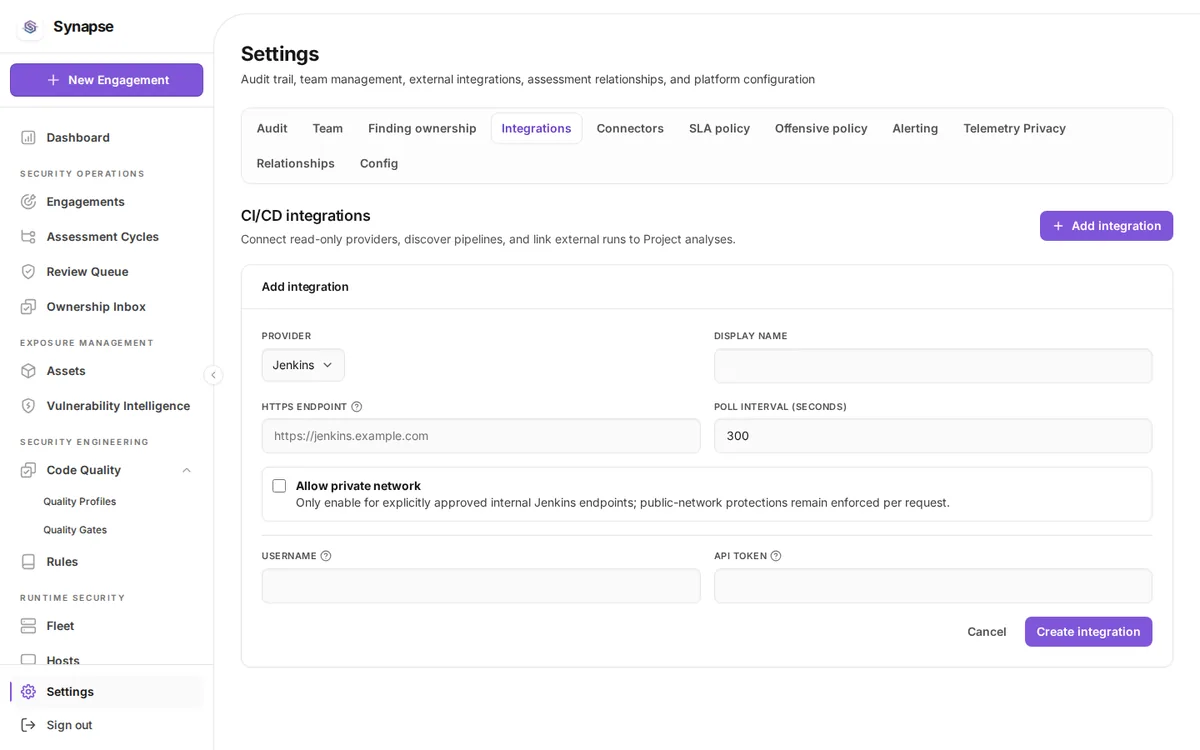Click the Add integration button

click(x=1106, y=226)
